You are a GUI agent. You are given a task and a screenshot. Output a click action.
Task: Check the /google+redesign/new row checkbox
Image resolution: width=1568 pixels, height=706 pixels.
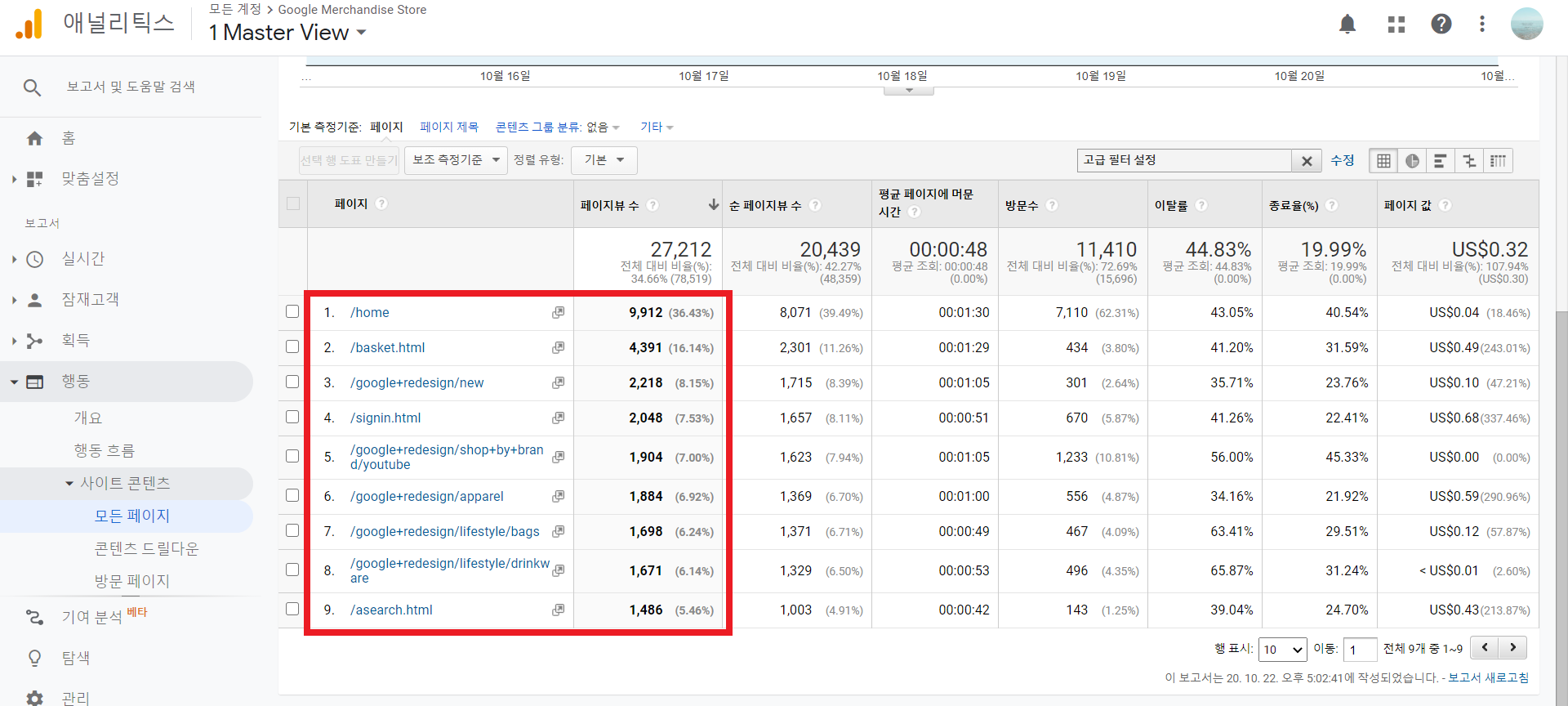click(292, 382)
